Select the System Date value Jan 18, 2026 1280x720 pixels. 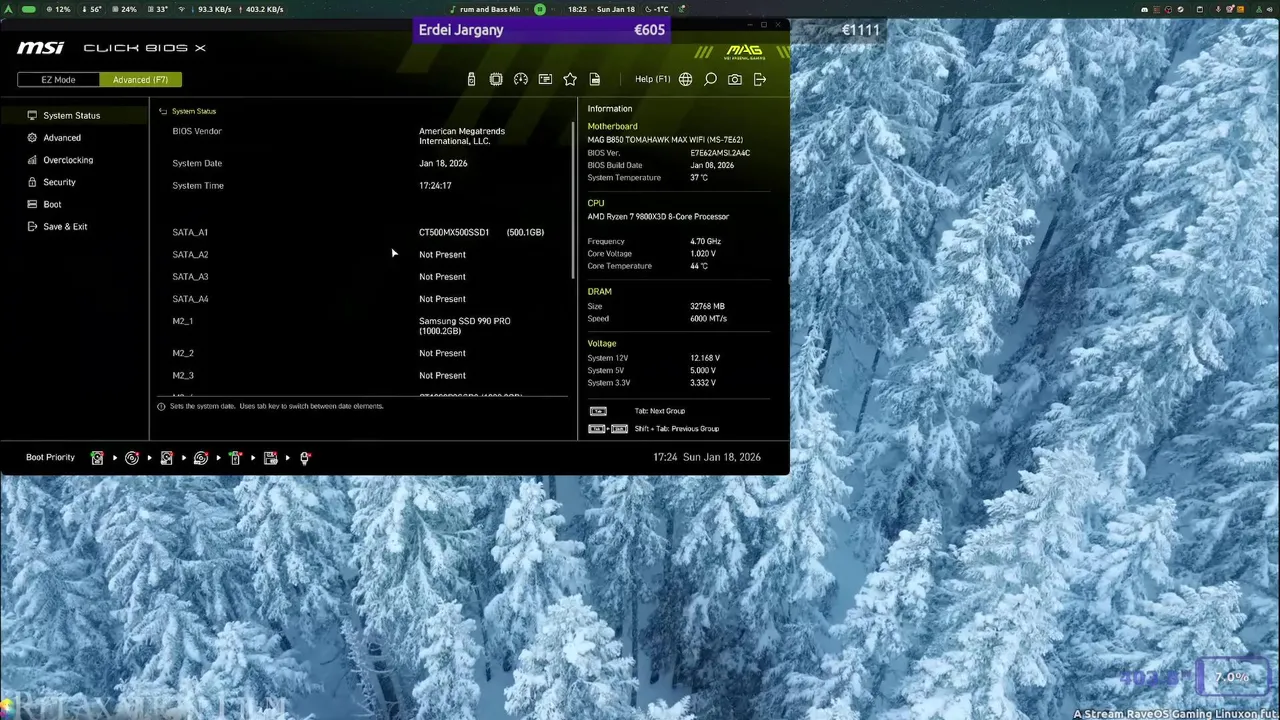tap(443, 163)
